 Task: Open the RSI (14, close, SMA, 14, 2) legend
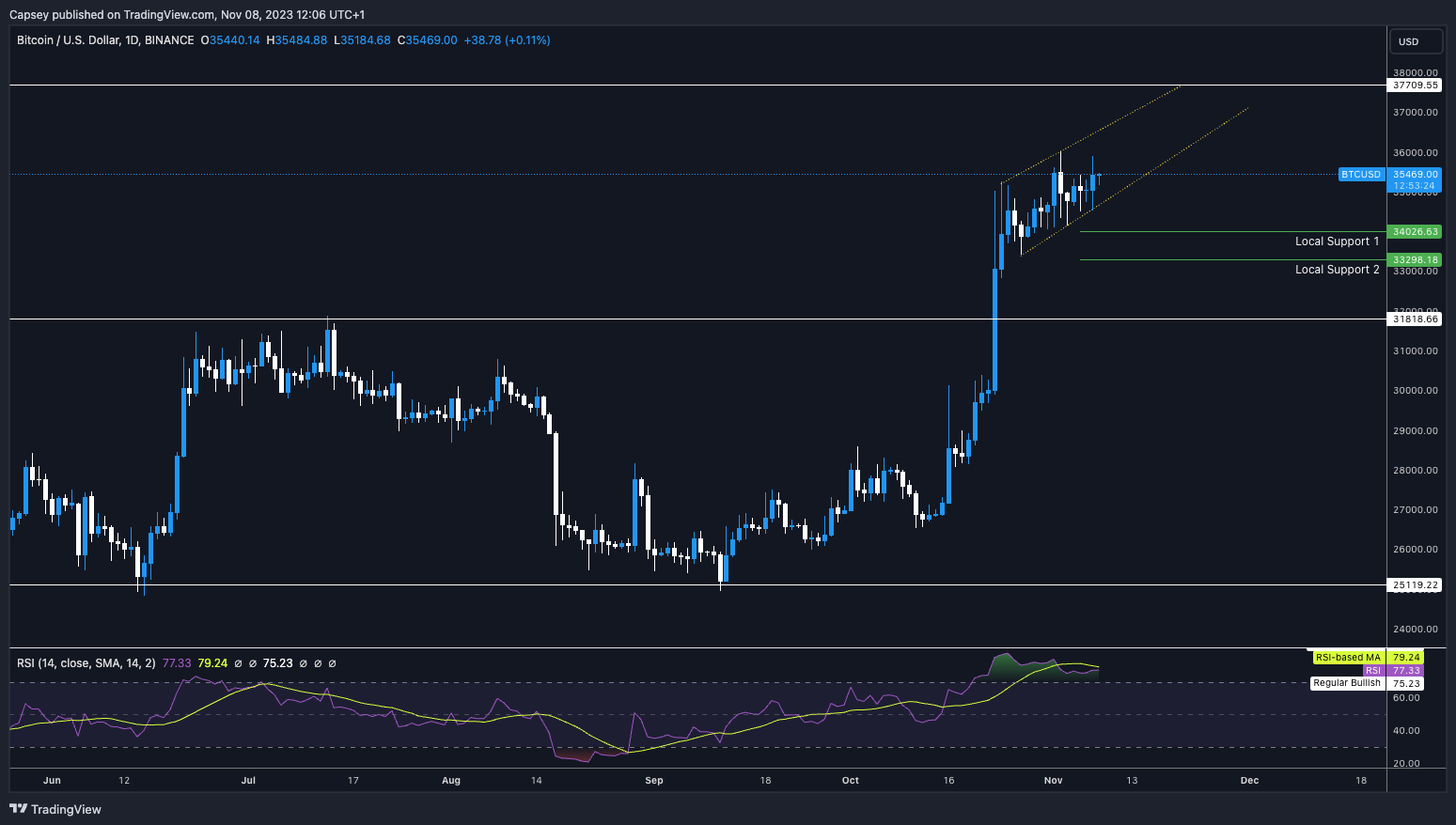tap(86, 663)
